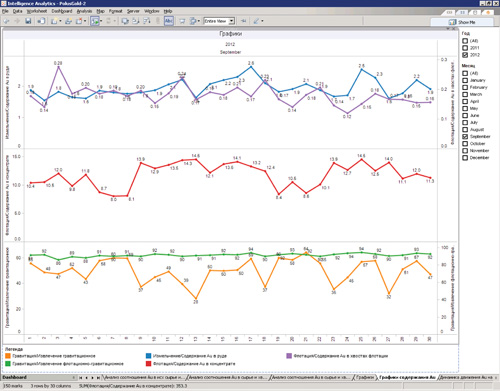Screen dimensions: 500x391
Task: Open the Server menu
Action: coord(133,11)
